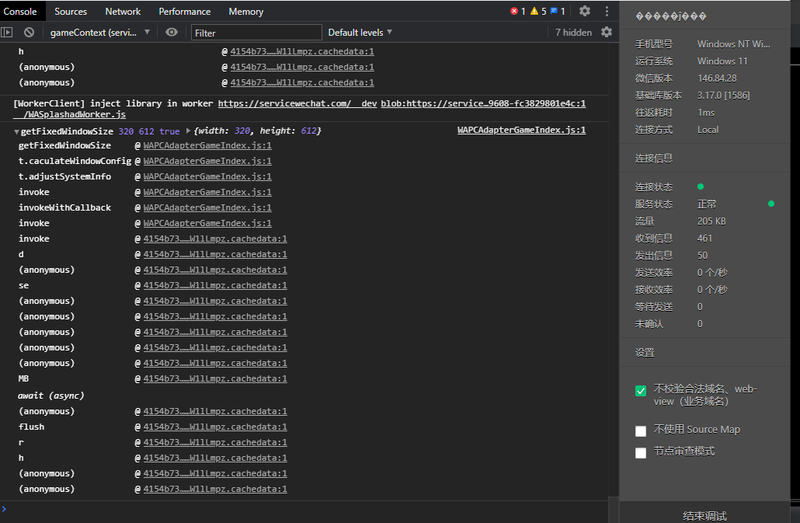Open source link for the se frame
Viewport: 800px width, 523px height.
point(215,286)
